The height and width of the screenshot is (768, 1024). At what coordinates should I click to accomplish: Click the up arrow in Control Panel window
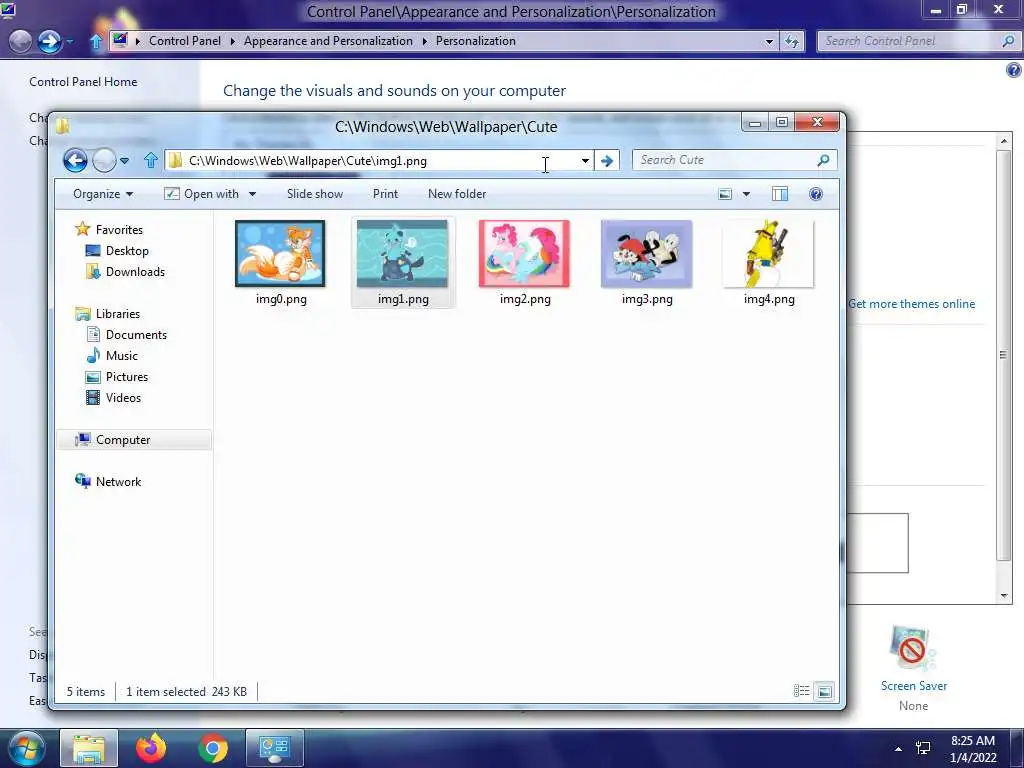point(96,42)
